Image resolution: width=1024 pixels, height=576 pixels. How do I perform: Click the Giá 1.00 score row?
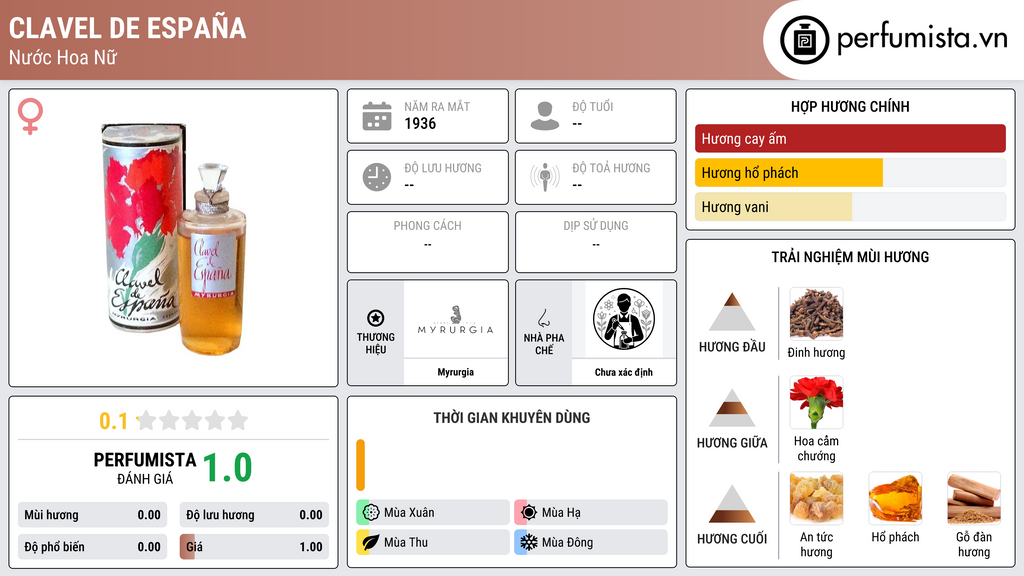pos(254,547)
